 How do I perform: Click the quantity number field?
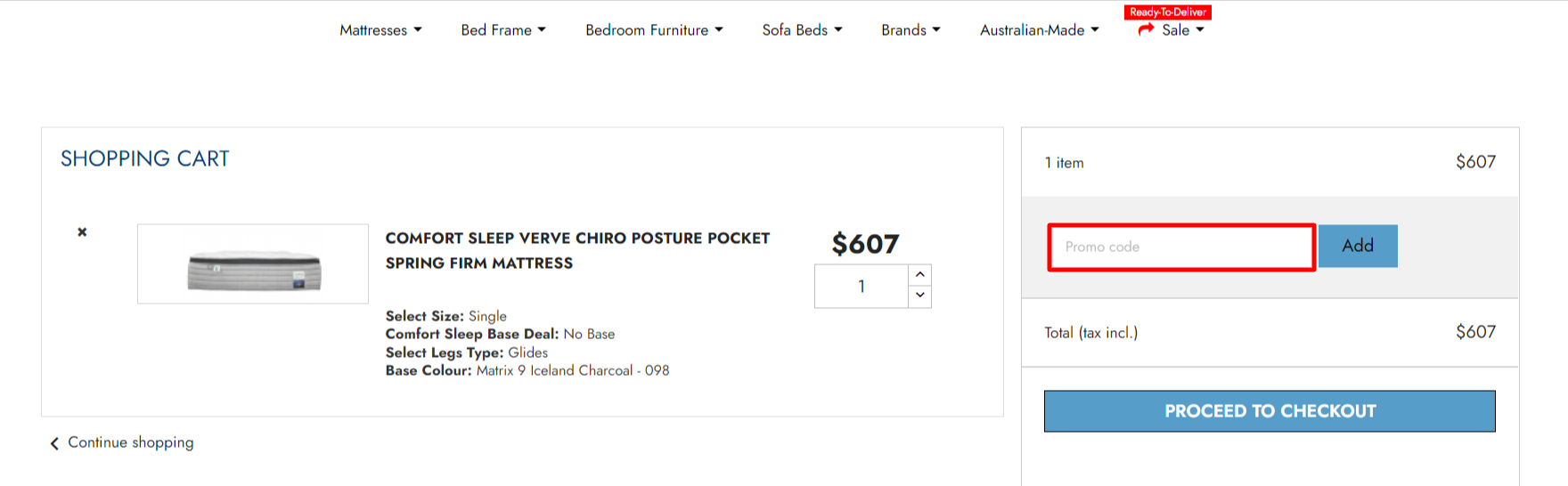861,287
